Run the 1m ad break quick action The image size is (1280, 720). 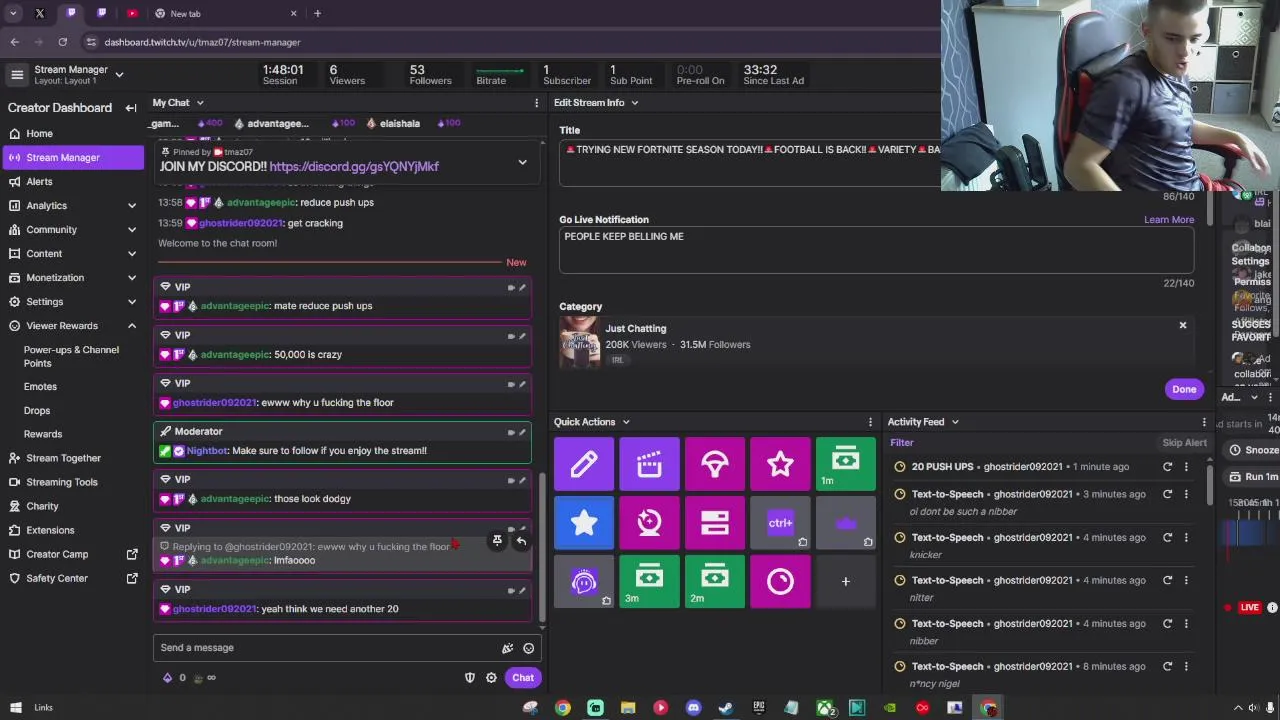(x=846, y=463)
